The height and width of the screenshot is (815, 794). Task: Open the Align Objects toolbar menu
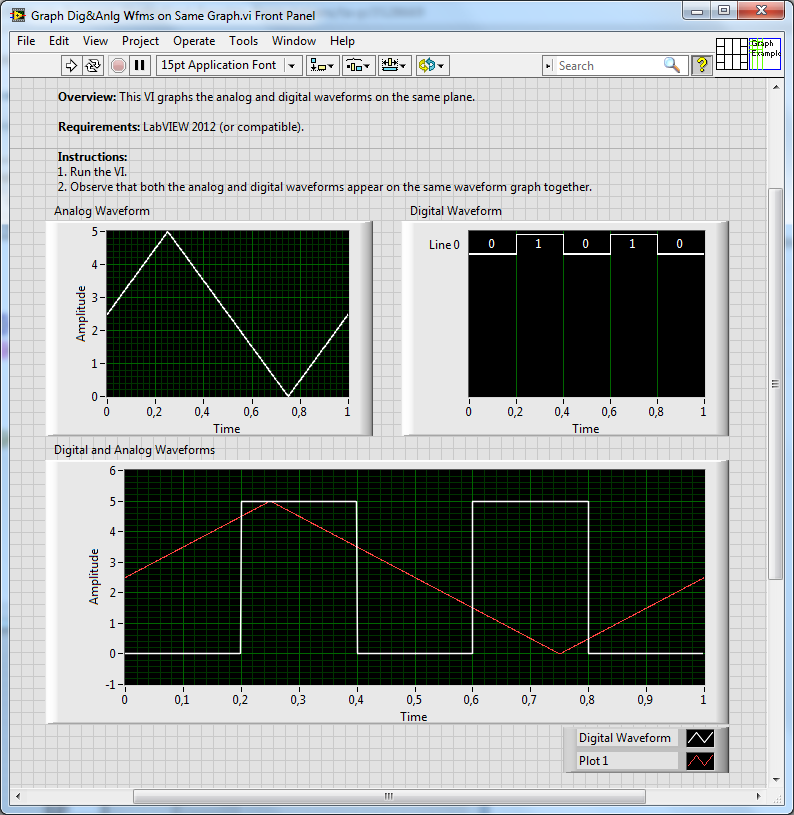point(323,65)
